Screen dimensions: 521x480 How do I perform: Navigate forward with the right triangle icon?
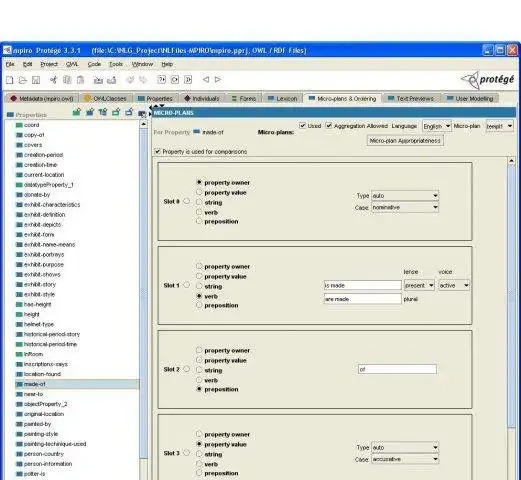pos(218,79)
